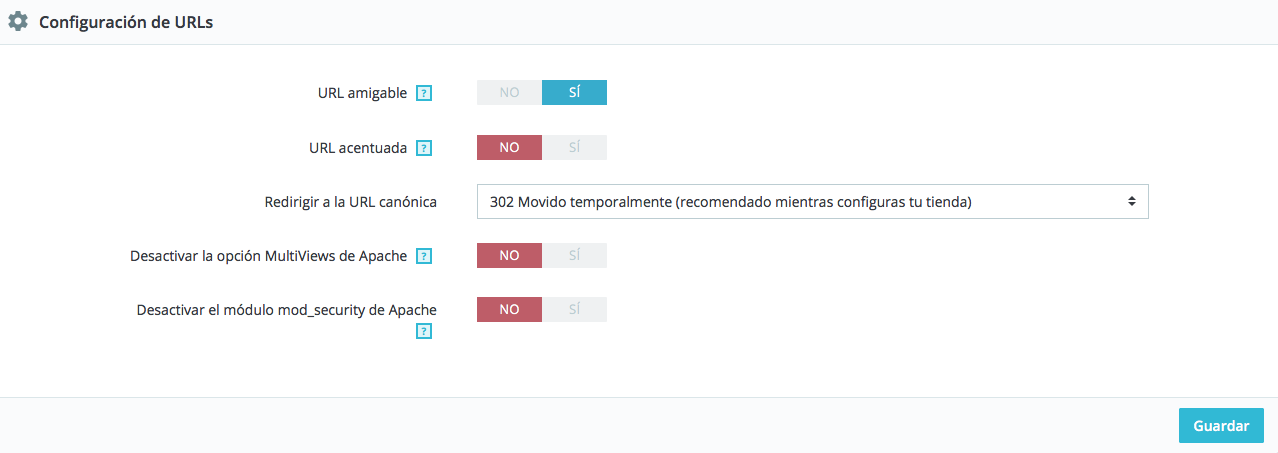1278x453 pixels.
Task: Open the Redirigir a la URL canónica dropdown
Action: coord(812,201)
